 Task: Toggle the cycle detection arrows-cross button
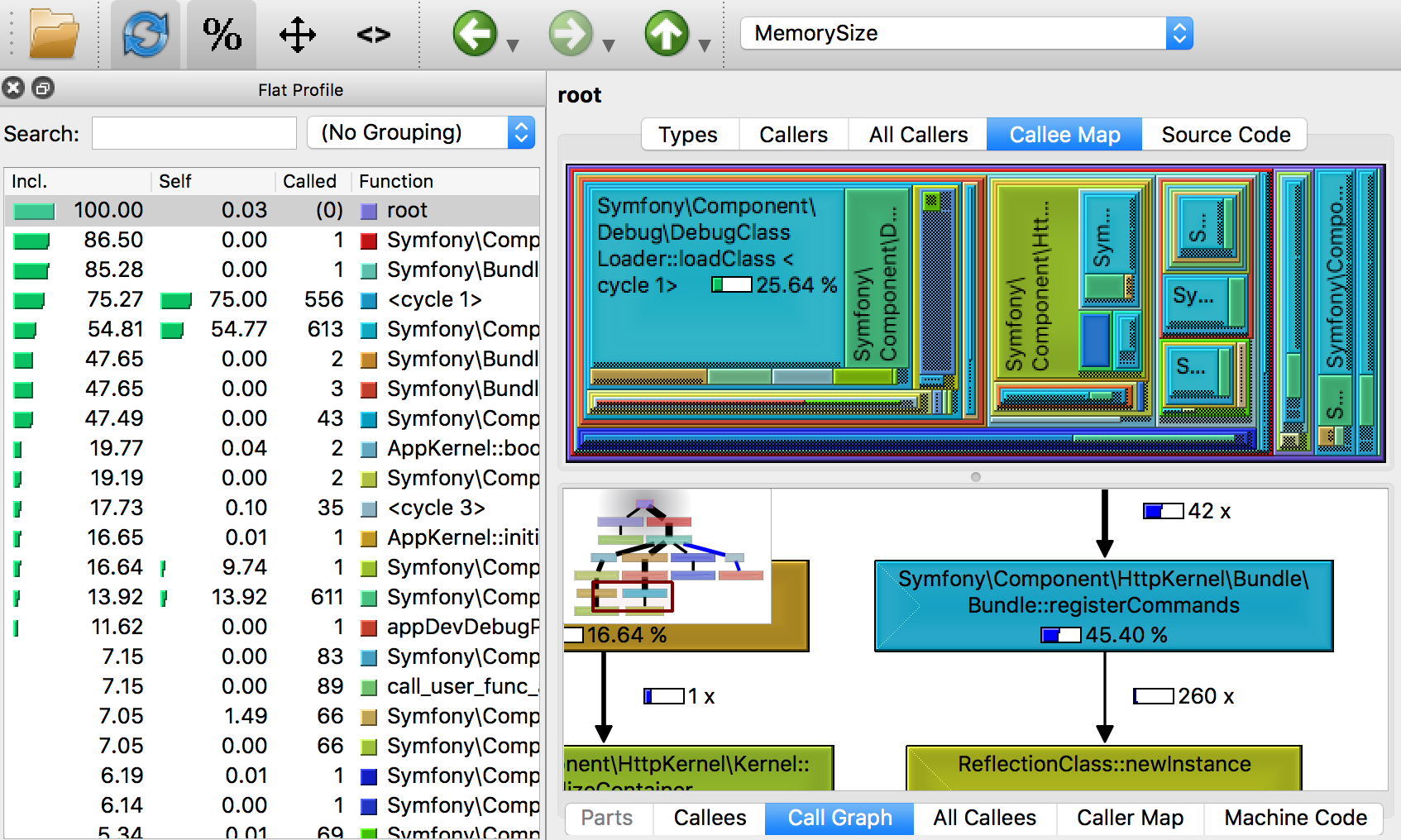[297, 35]
